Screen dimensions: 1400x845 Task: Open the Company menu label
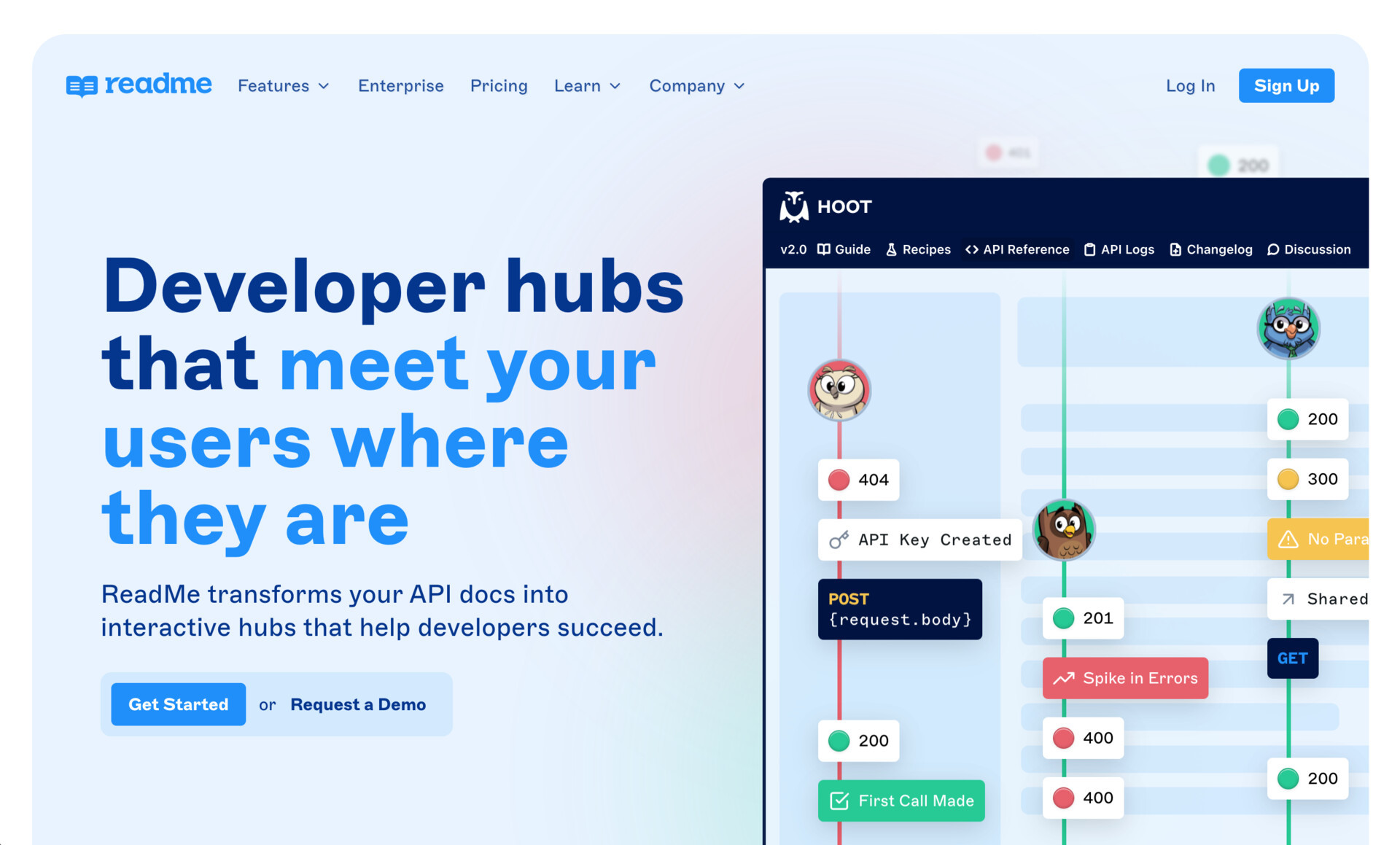coord(687,86)
